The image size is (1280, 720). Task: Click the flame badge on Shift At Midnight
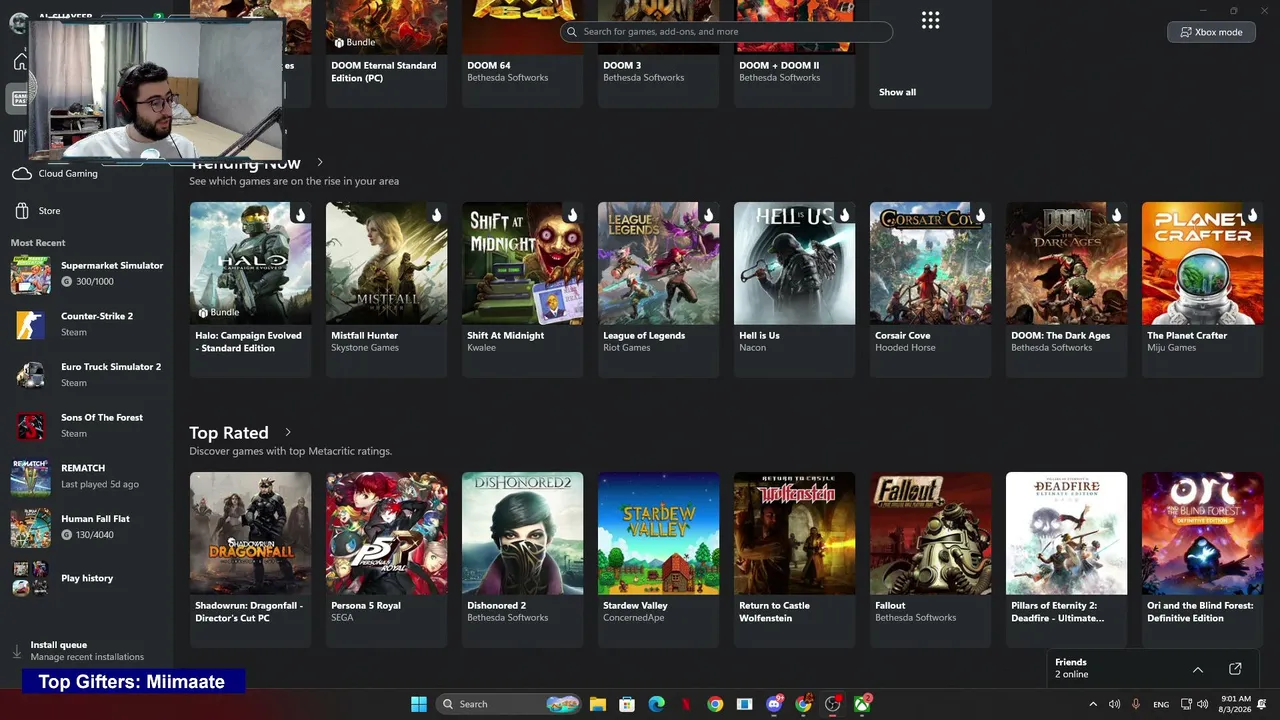point(571,215)
